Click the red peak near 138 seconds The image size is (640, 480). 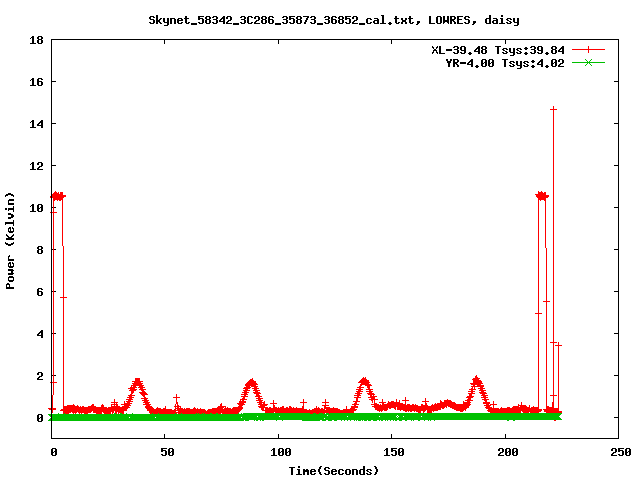364,382
